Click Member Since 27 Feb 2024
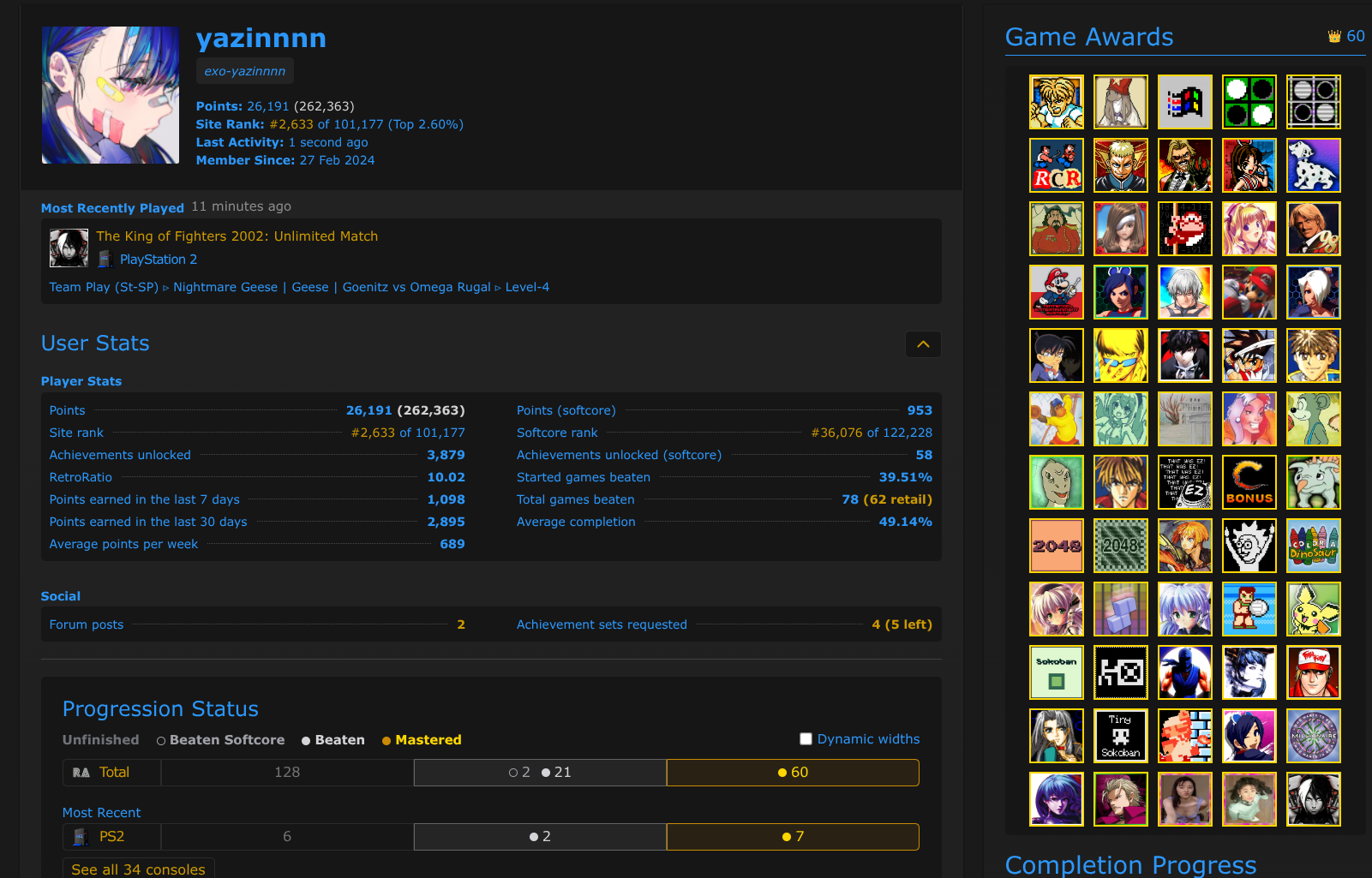Image resolution: width=1372 pixels, height=878 pixels. [x=285, y=160]
